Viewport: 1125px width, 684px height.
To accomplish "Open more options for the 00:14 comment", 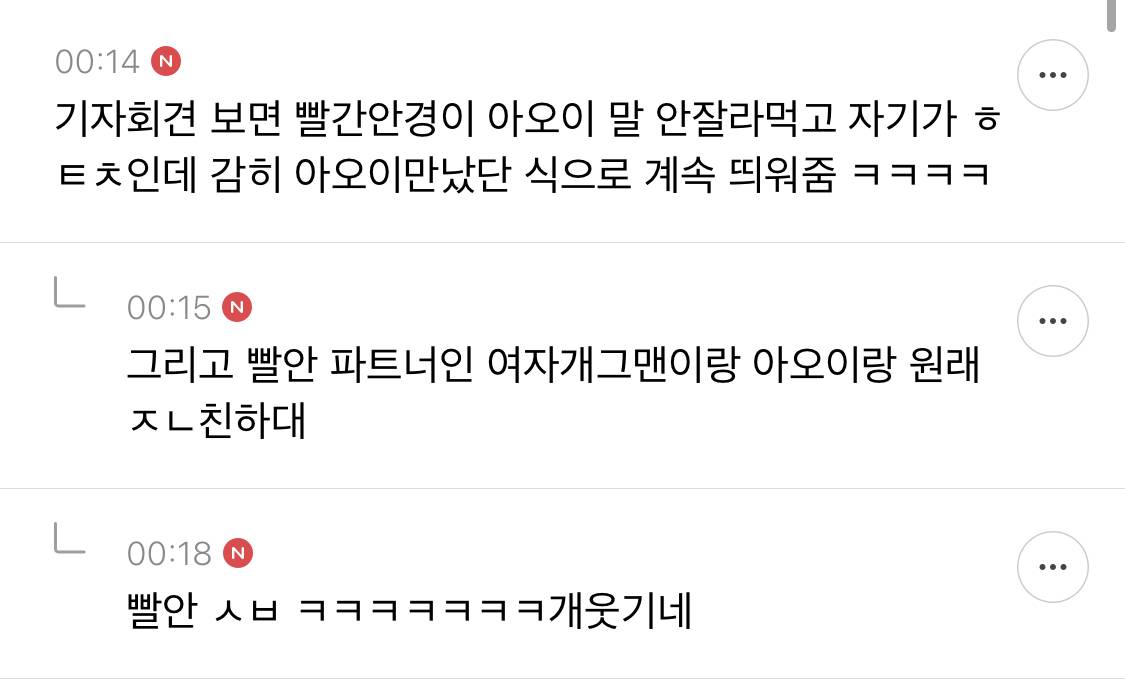I will pyautogui.click(x=1053, y=75).
